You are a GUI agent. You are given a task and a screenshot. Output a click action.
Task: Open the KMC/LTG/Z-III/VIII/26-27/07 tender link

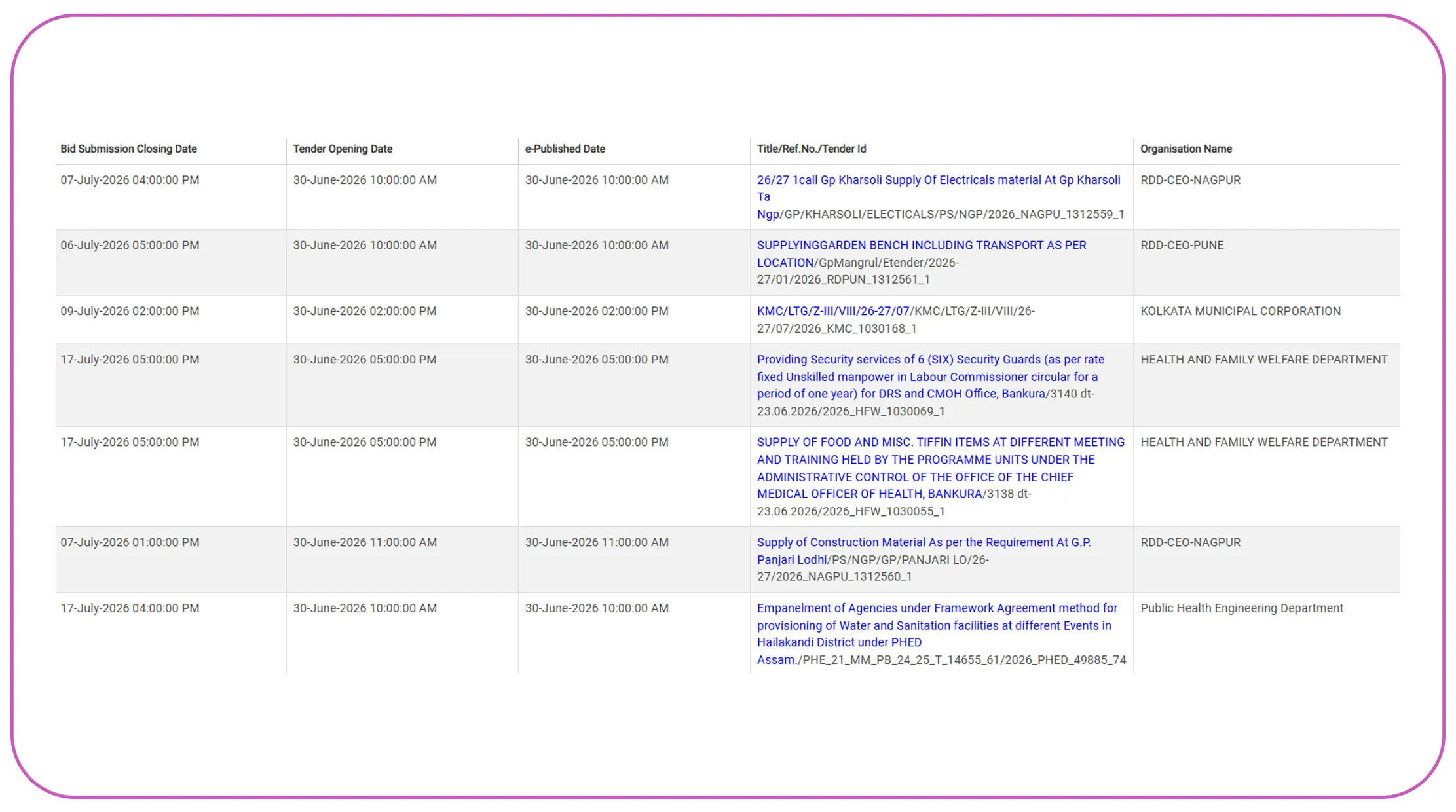(x=833, y=312)
